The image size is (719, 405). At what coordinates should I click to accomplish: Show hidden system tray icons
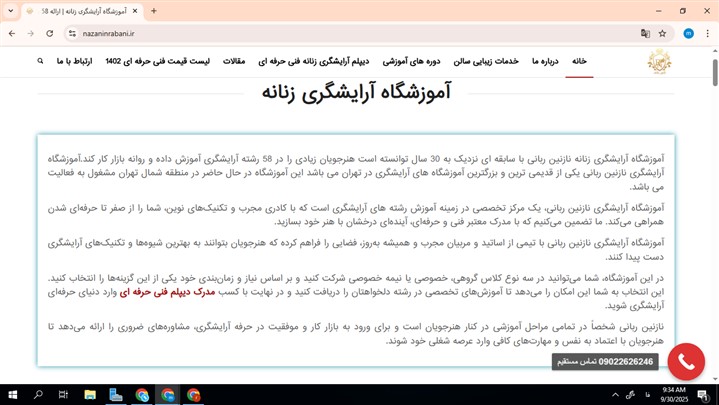pyautogui.click(x=613, y=395)
